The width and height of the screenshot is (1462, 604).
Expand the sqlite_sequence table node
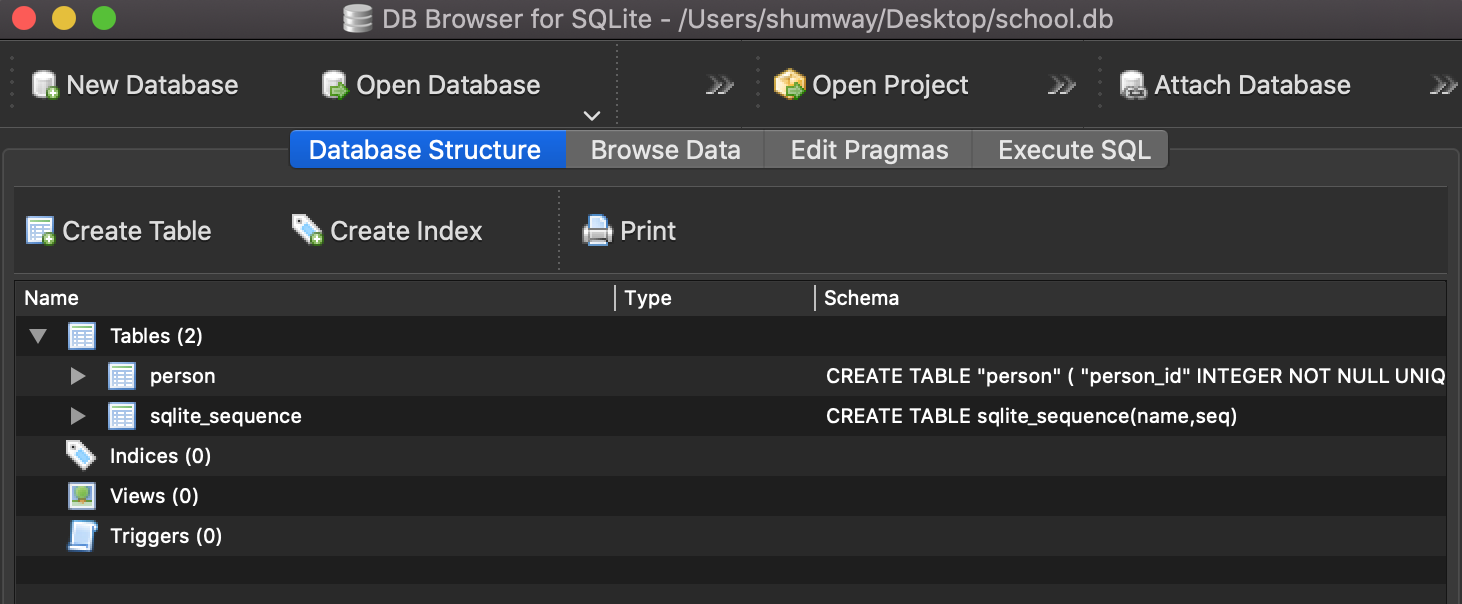tap(78, 416)
